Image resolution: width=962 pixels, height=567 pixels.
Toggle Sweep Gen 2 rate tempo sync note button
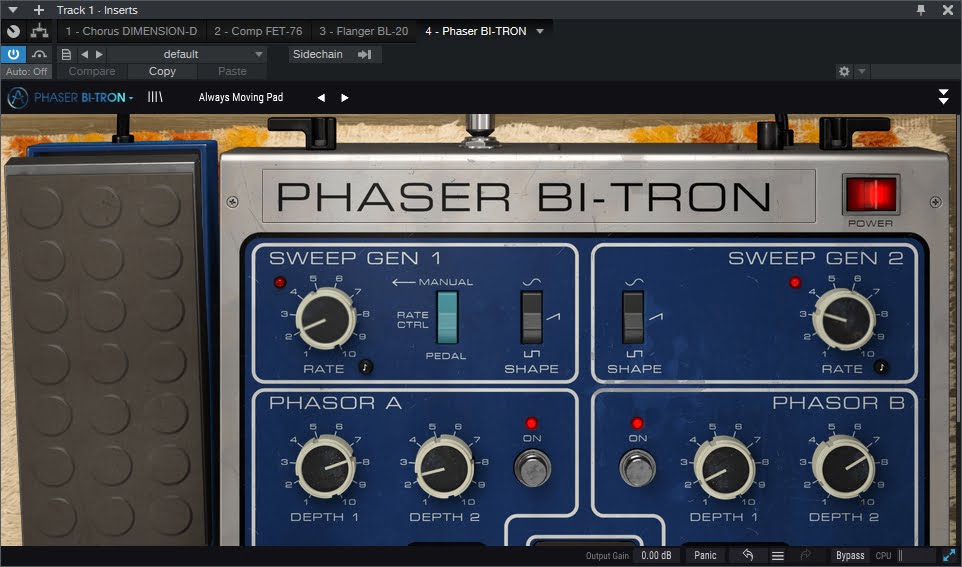881,367
